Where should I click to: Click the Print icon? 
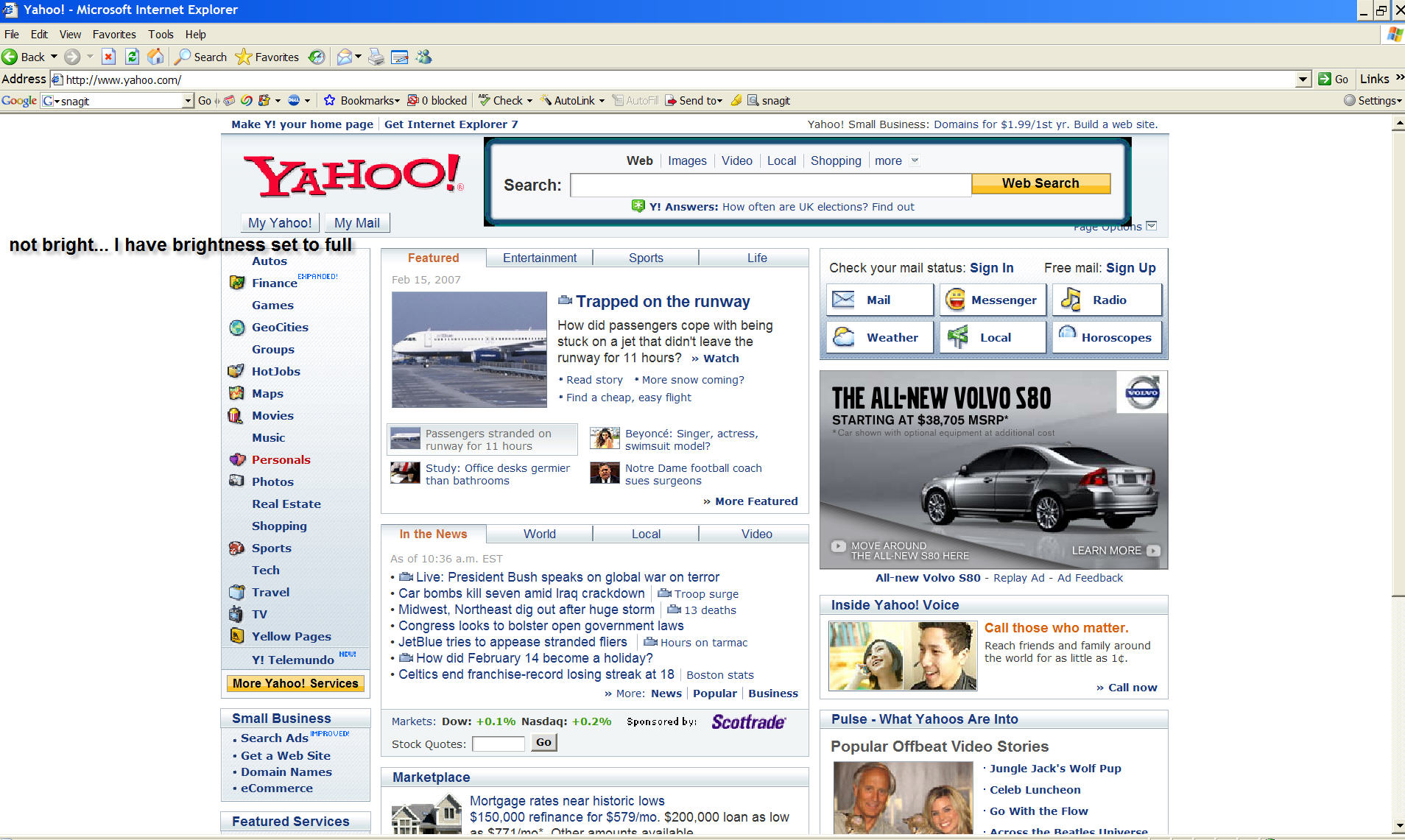(x=376, y=57)
